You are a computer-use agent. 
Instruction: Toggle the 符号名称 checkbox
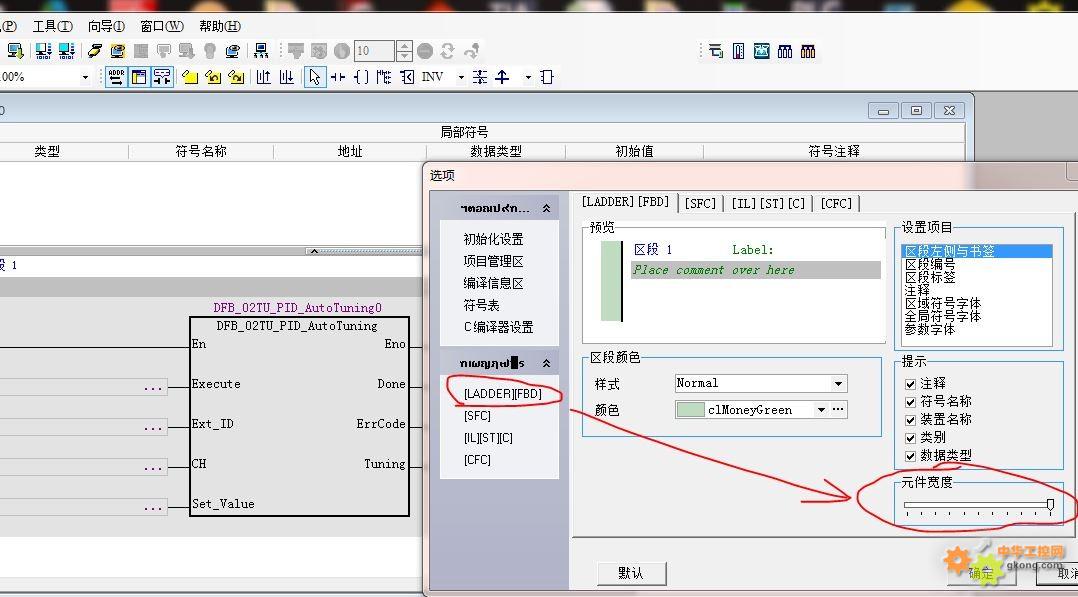pyautogui.click(x=910, y=401)
